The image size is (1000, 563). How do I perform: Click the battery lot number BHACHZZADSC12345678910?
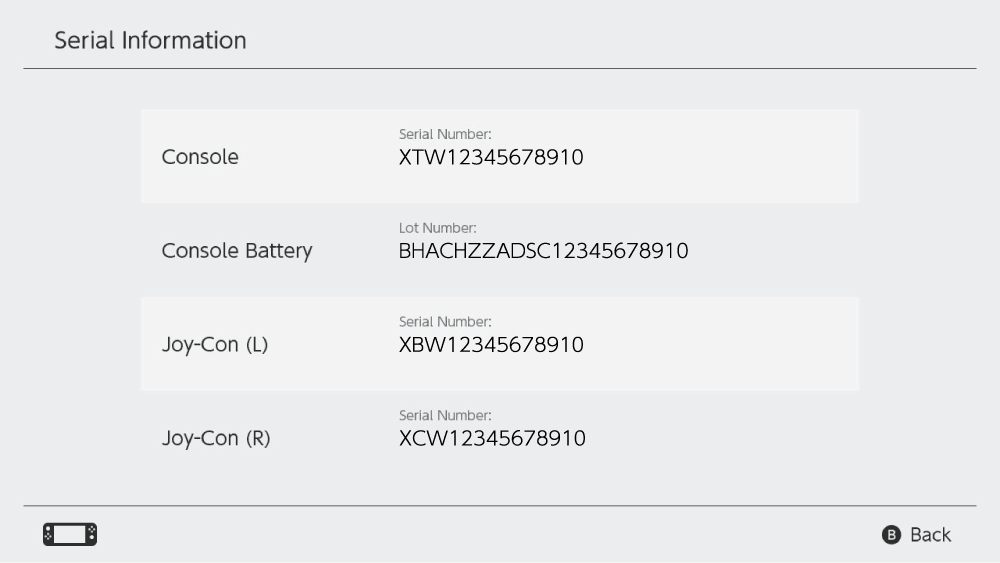click(x=543, y=251)
